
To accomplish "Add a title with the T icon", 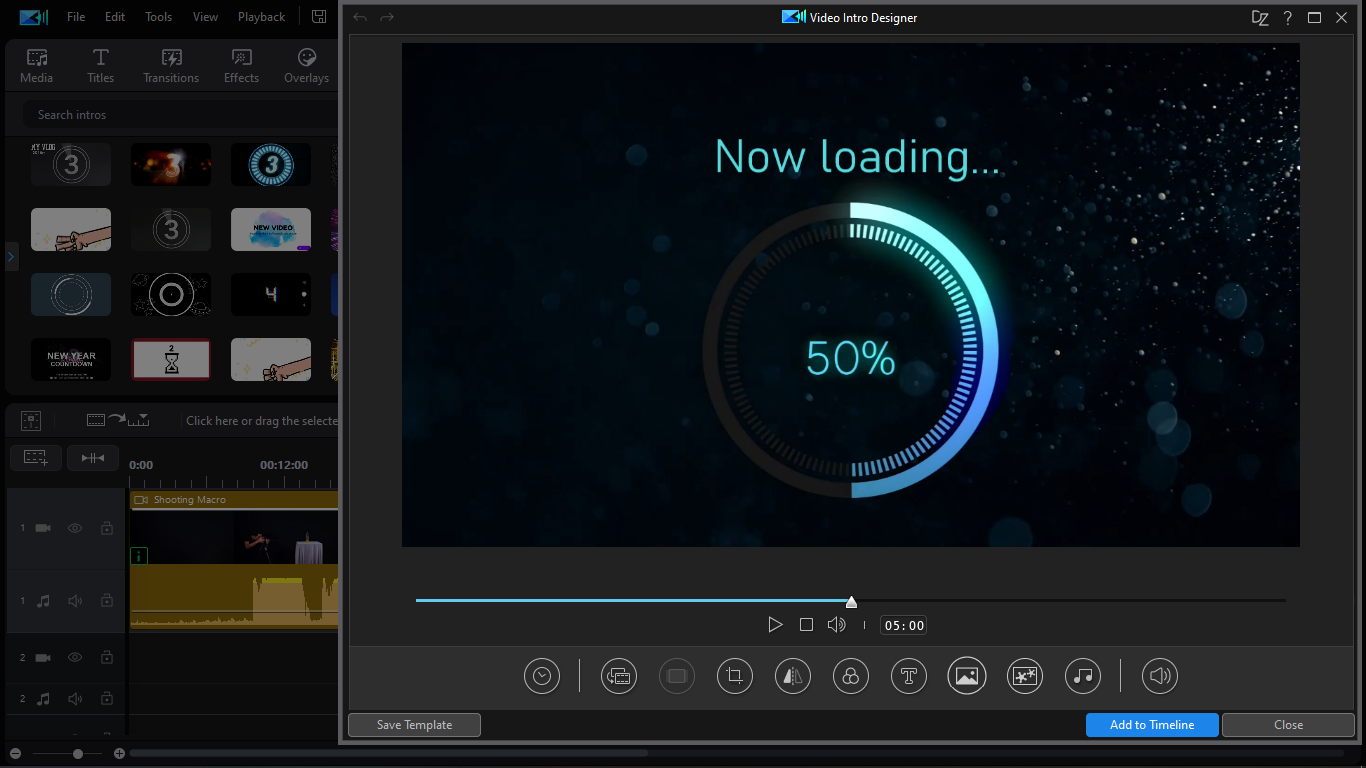I will (x=909, y=676).
